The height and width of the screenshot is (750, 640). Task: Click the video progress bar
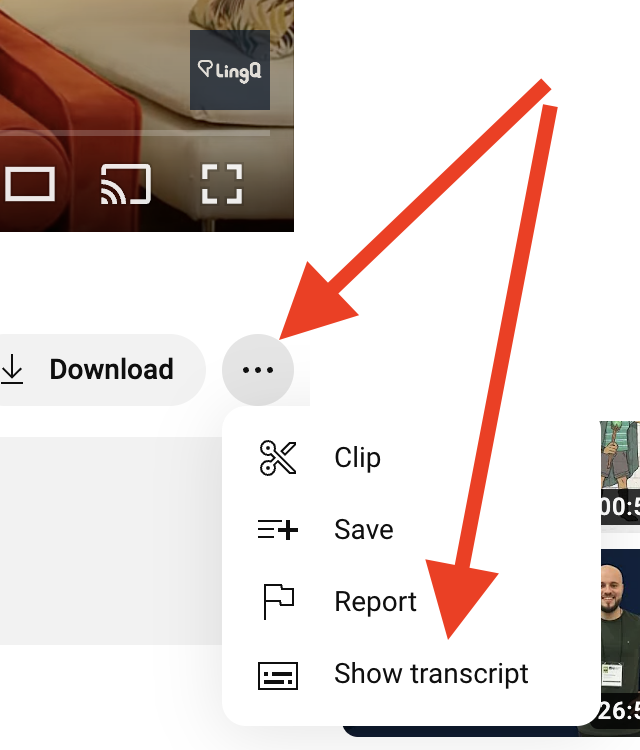point(135,133)
